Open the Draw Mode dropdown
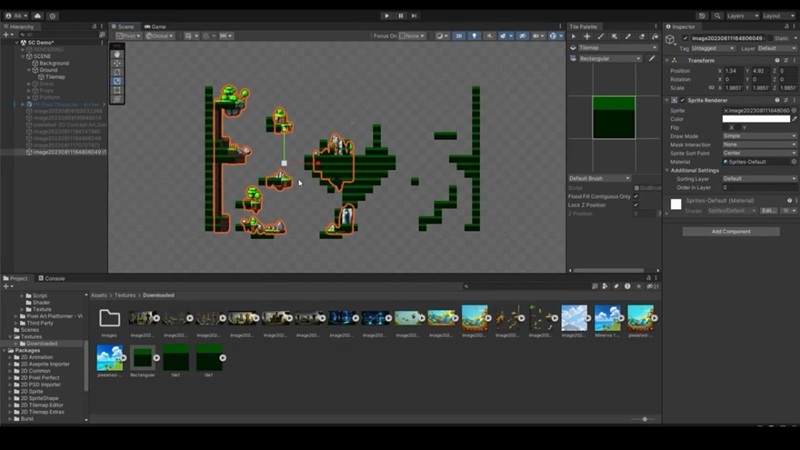This screenshot has width=800, height=450. coord(760,136)
